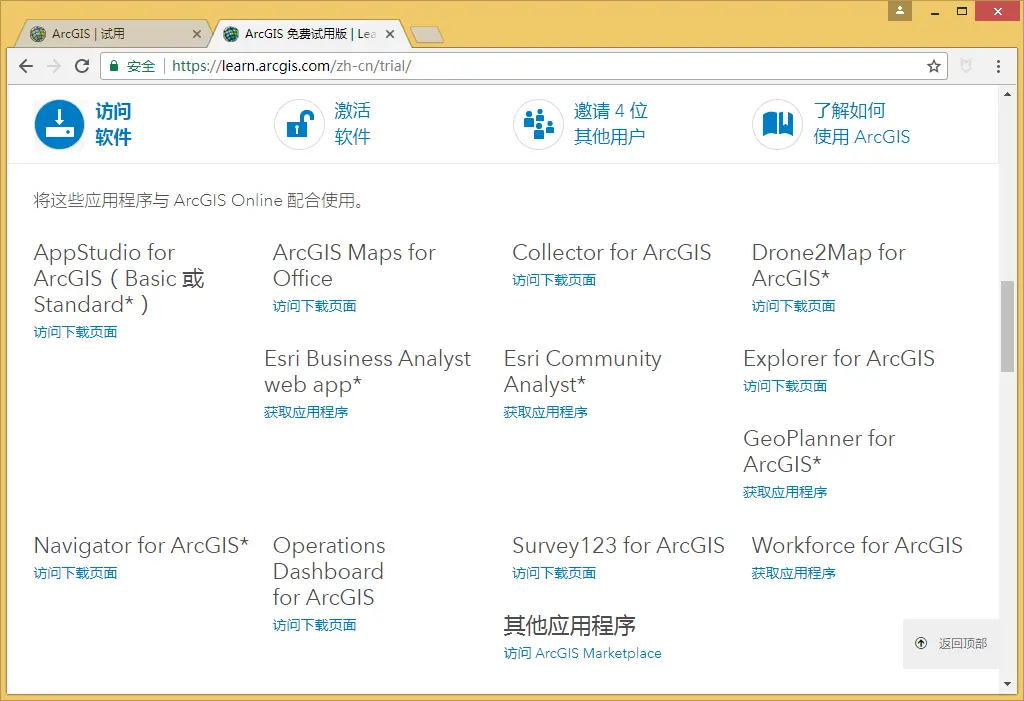
Task: Click the open book learn icon
Action: click(x=777, y=124)
